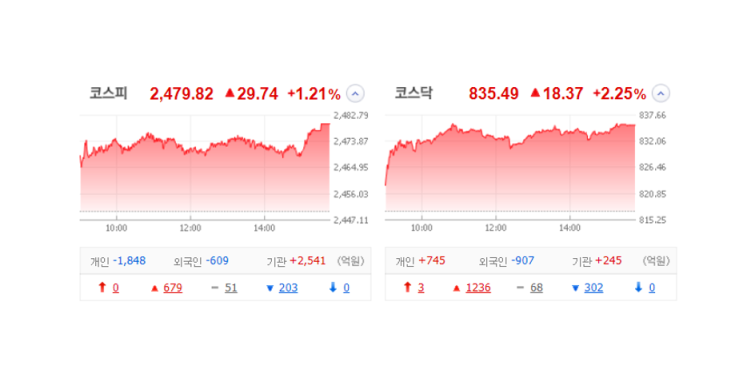743x389 pixels.
Task: Click the KOSPI falling blue triangle icon
Action: pos(270,288)
